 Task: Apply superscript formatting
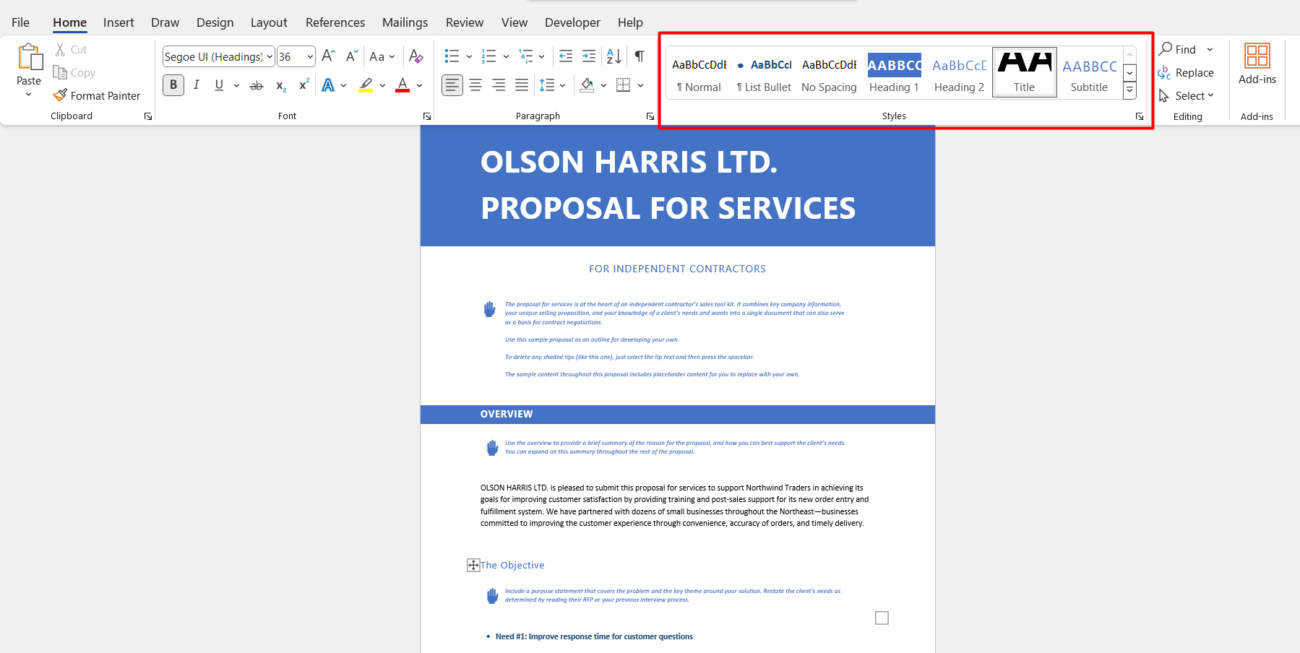point(303,85)
